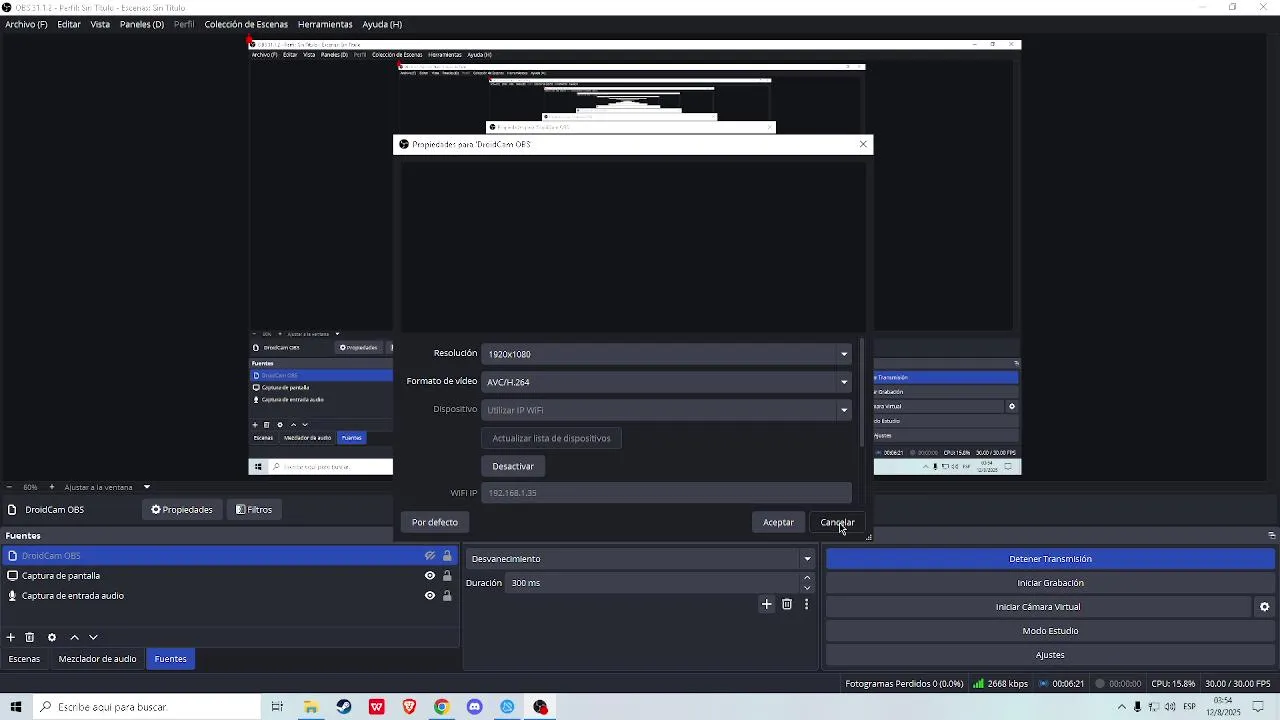
Task: Add a new source with the plus icon
Action: 11,637
